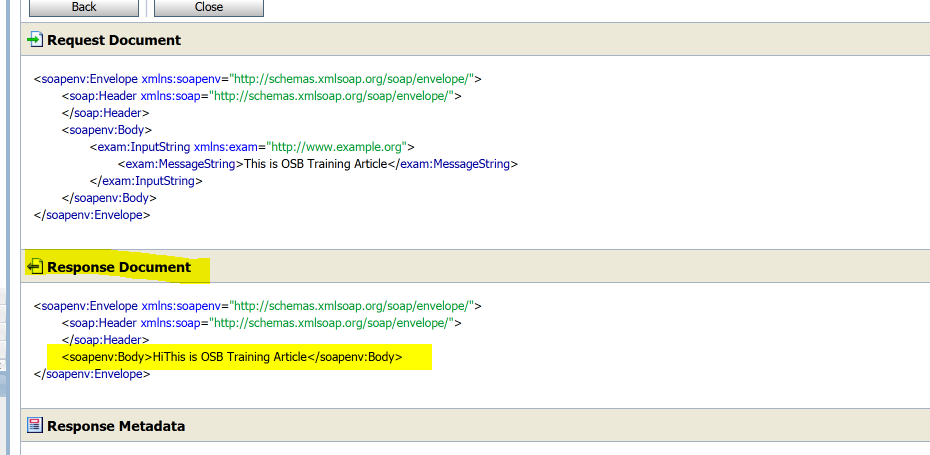Click response body 'HiThis is OSB Training Article'
This screenshot has width=930, height=455.
pos(230,357)
